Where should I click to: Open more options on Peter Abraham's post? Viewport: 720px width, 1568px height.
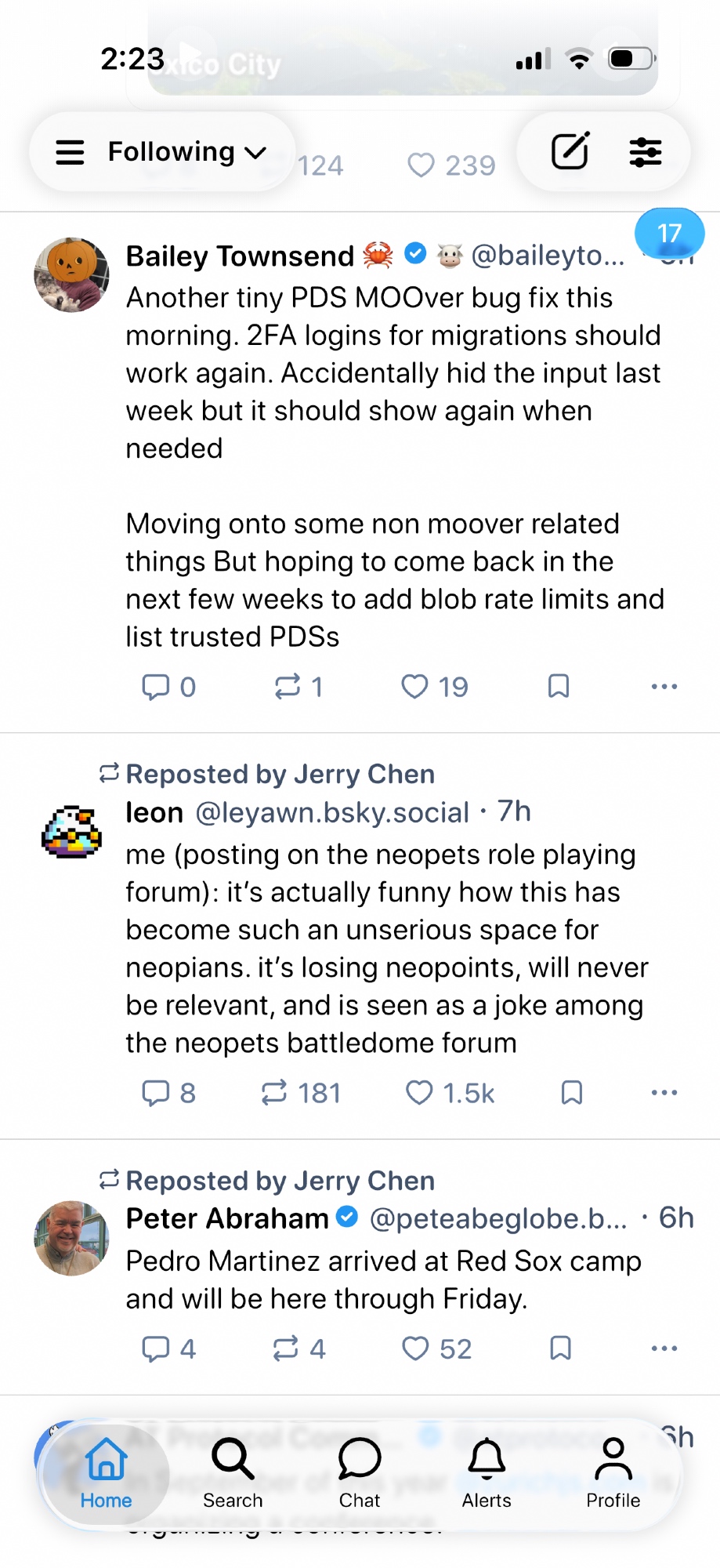click(664, 1348)
